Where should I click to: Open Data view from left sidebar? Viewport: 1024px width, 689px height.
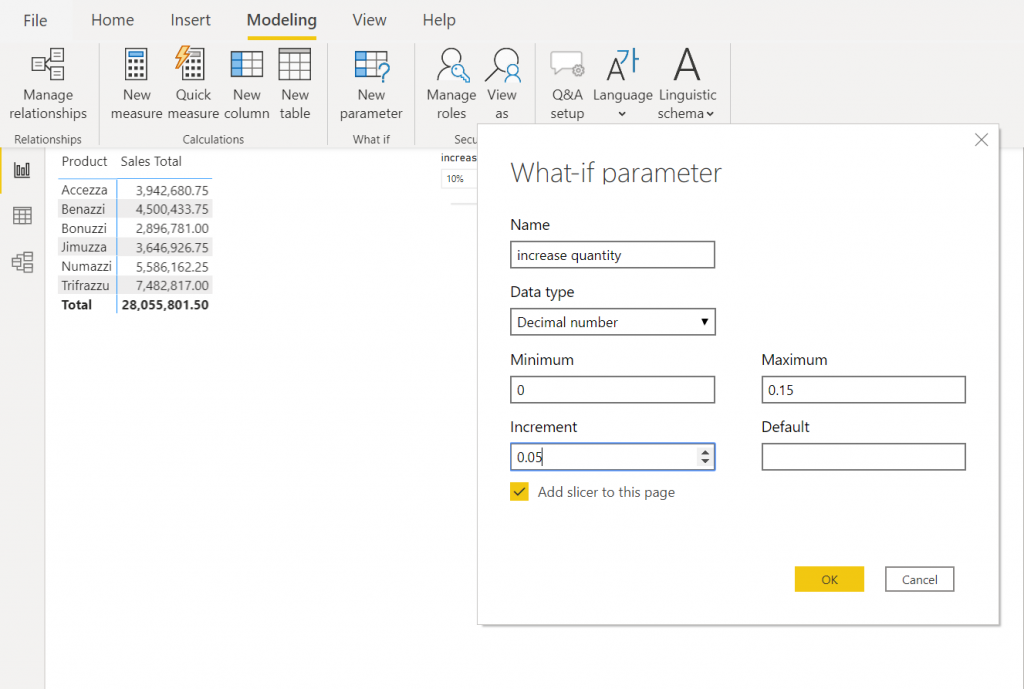click(22, 216)
